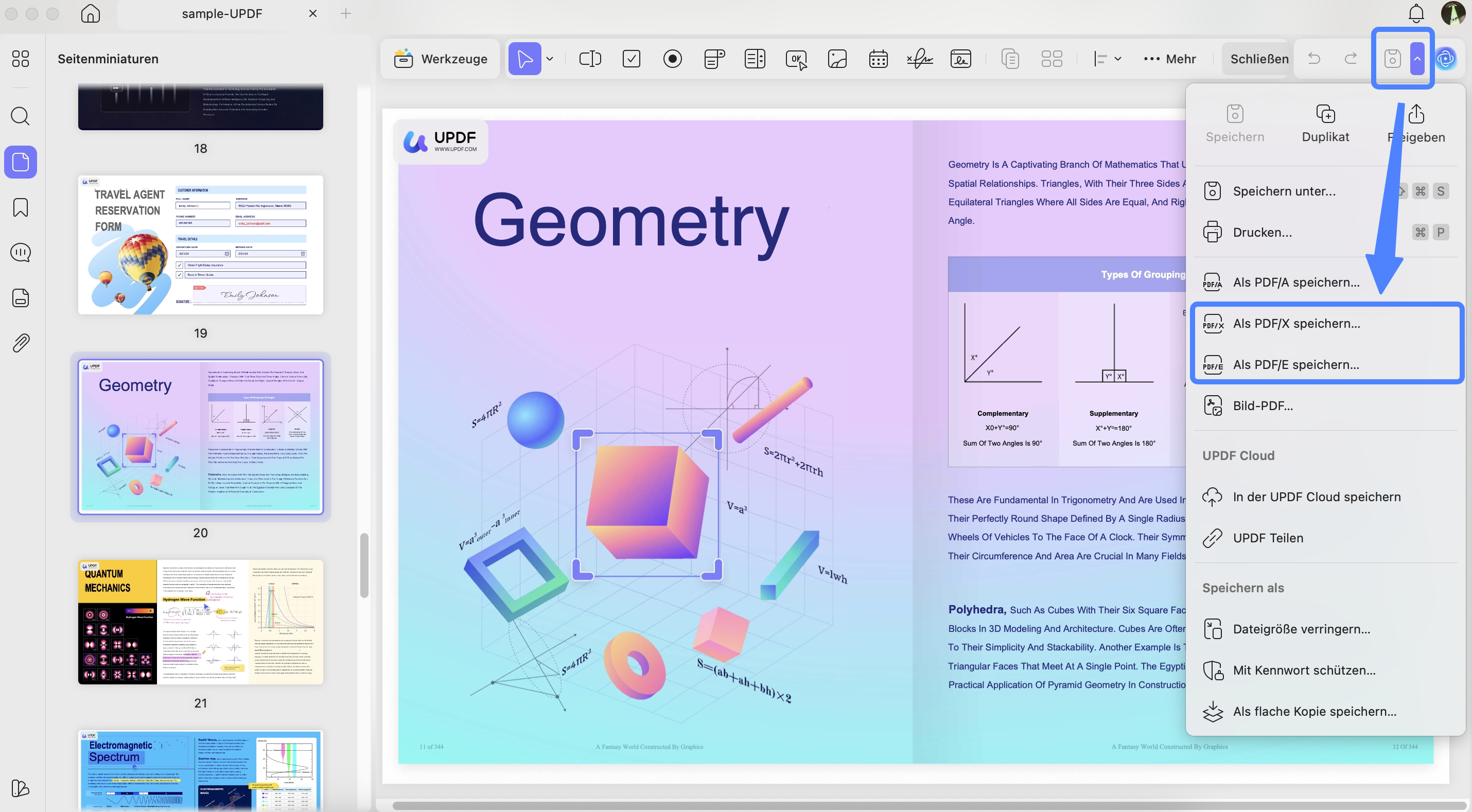
Task: Open the search panel in left sidebar
Action: (x=21, y=116)
